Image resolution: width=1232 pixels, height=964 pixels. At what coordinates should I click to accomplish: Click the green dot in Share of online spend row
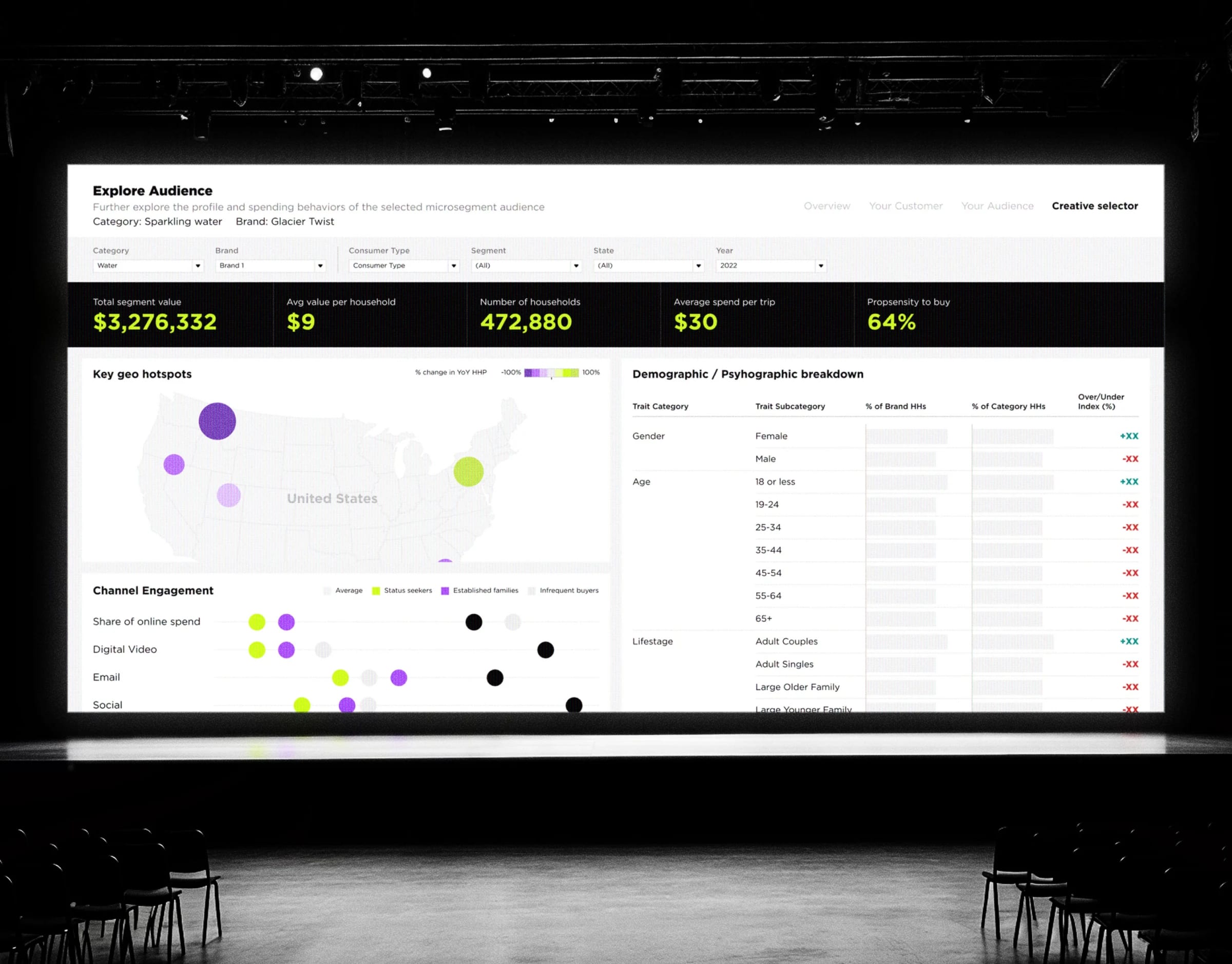(257, 622)
